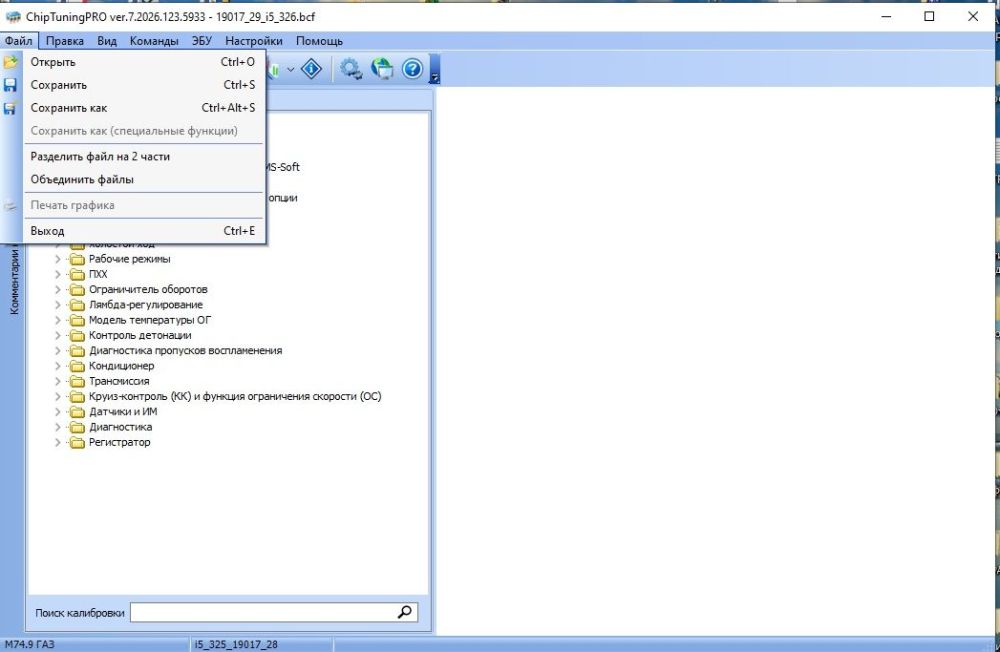Screen dimensions: 1000x652
Task: Expand the Рабочие режимы tree node
Action: [x=57, y=259]
